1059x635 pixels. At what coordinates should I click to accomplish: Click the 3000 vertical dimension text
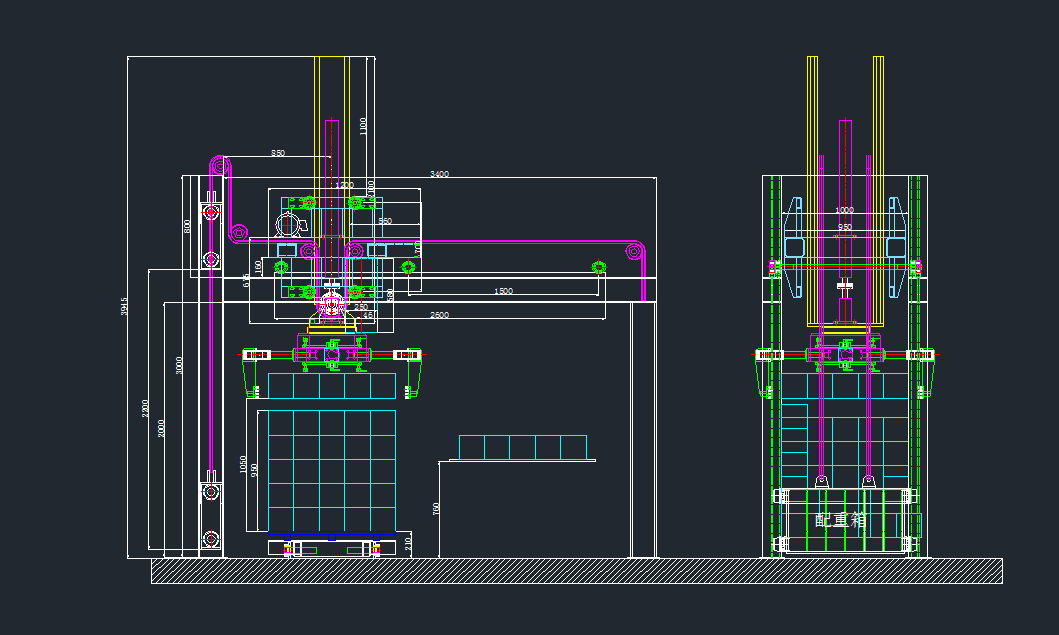point(179,365)
